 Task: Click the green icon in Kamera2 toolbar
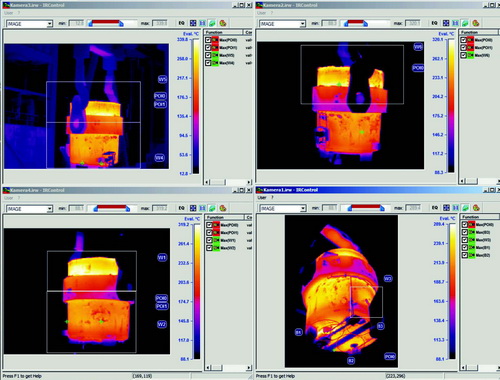(465, 23)
